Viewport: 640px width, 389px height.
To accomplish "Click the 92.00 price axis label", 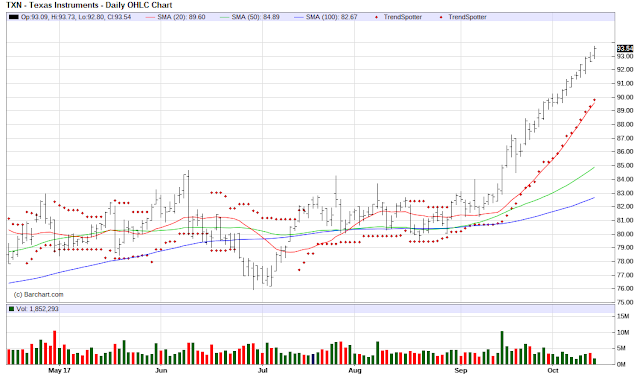I will point(625,70).
